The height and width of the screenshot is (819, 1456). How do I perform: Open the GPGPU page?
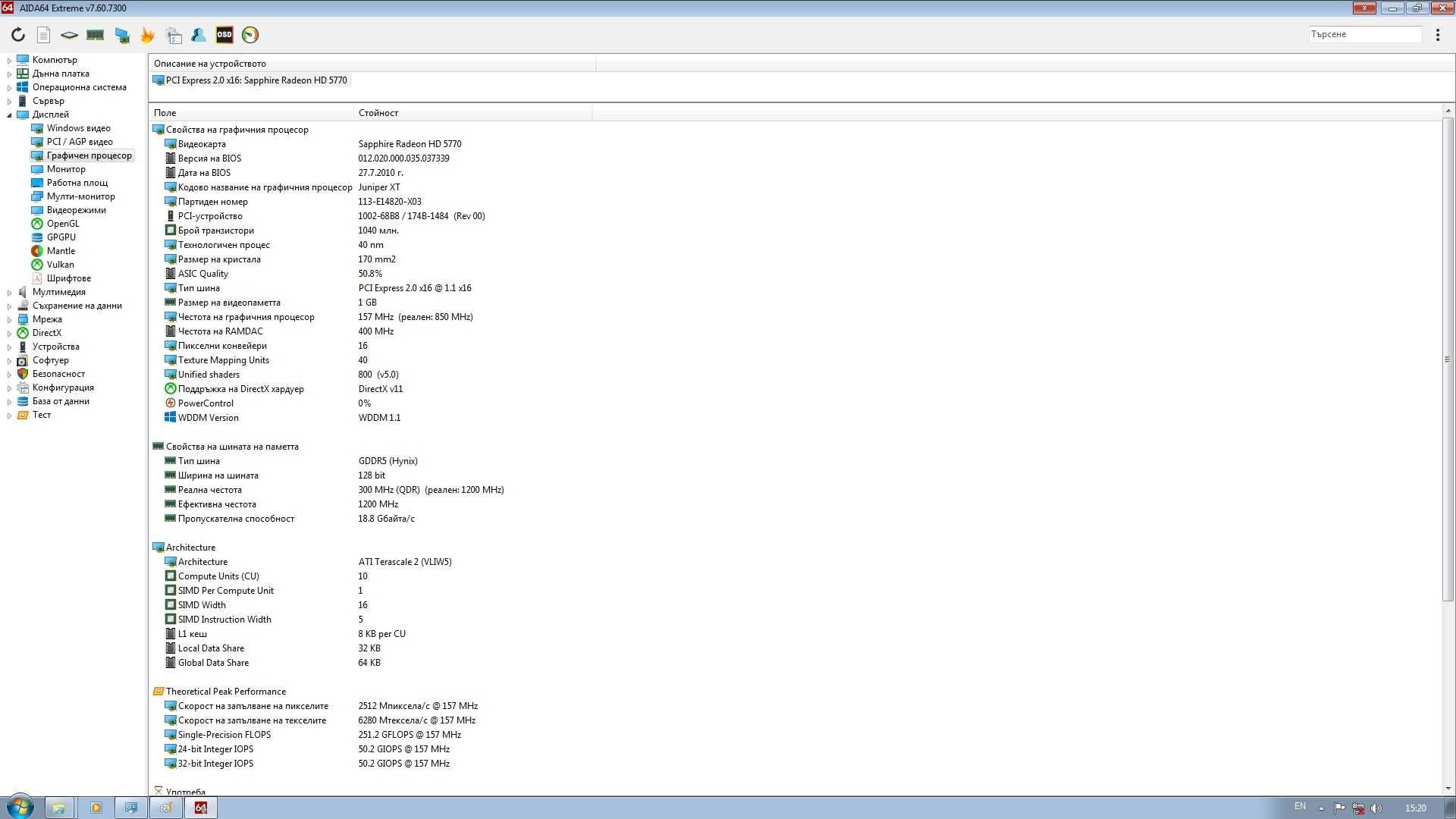(61, 237)
